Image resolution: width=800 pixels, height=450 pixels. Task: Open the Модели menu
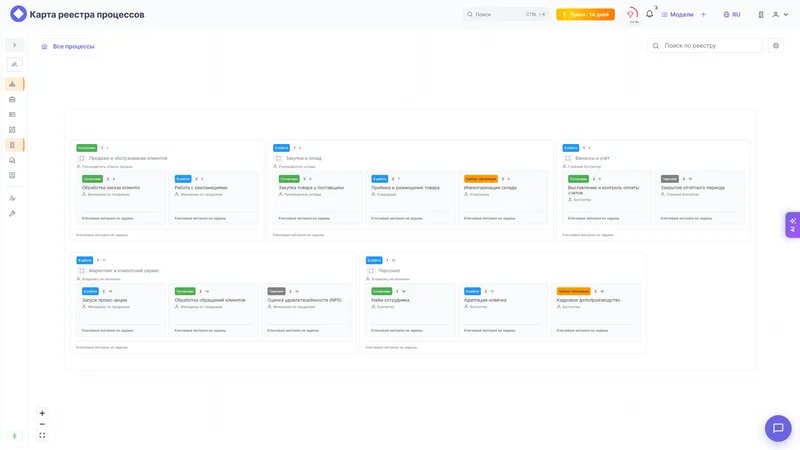click(677, 15)
